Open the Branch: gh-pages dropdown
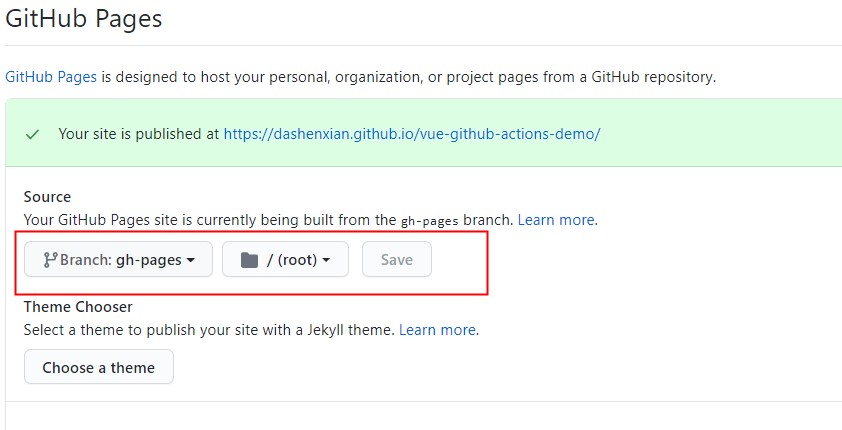Image resolution: width=842 pixels, height=430 pixels. click(118, 260)
